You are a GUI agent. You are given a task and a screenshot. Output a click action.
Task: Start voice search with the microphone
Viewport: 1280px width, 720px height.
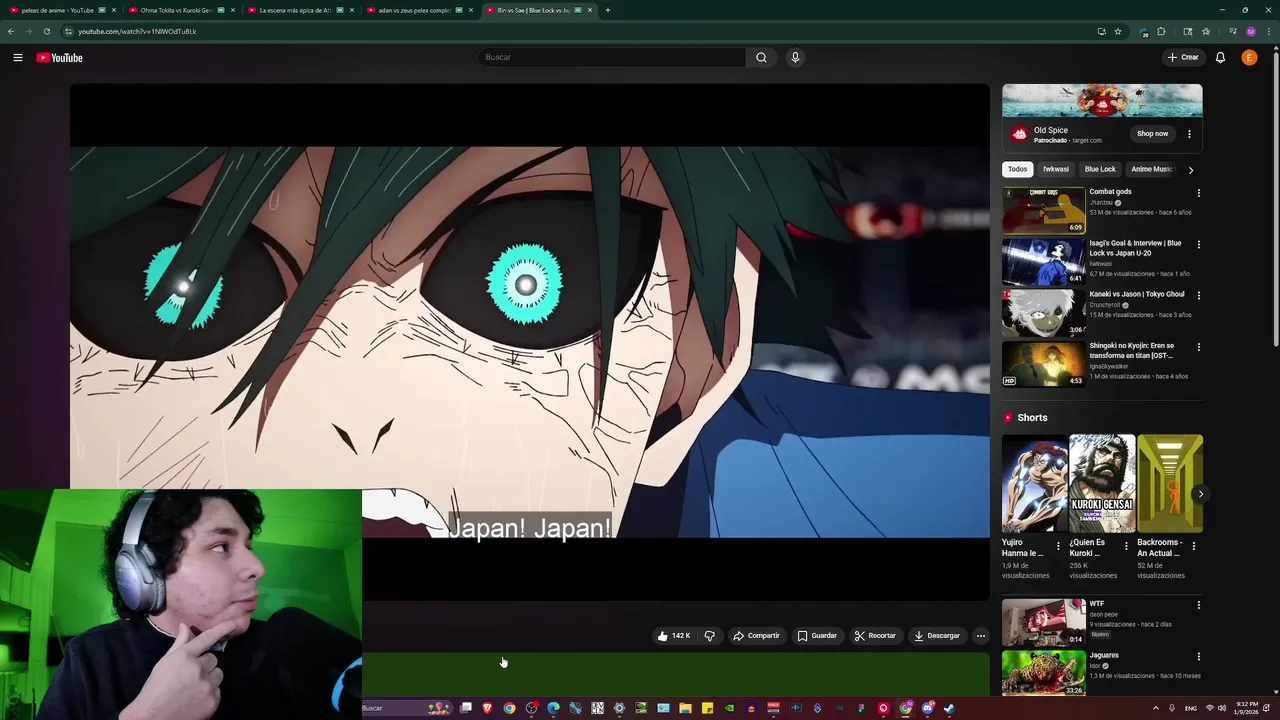[795, 57]
